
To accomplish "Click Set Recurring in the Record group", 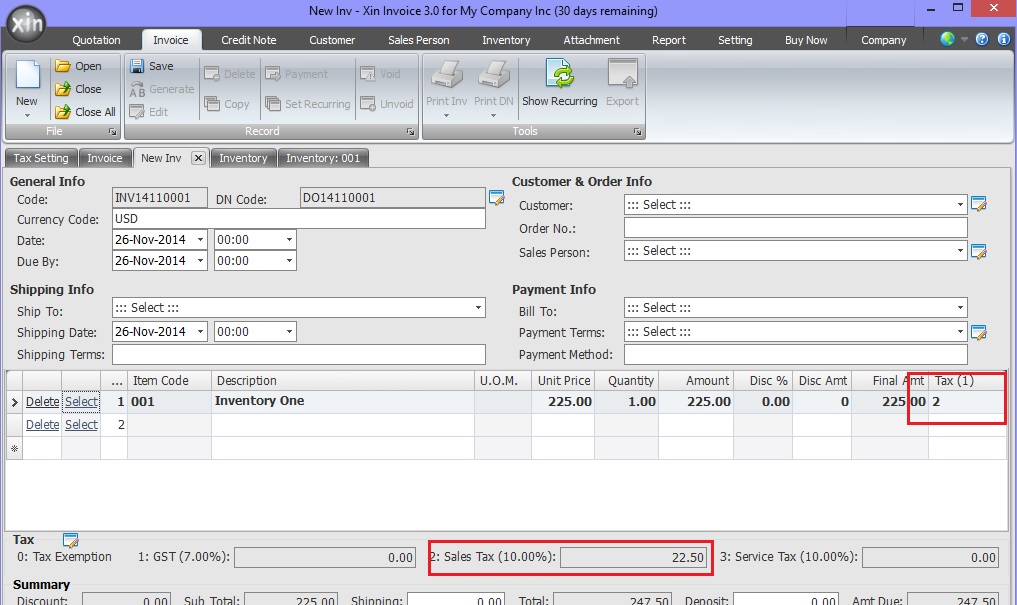I will (x=308, y=104).
